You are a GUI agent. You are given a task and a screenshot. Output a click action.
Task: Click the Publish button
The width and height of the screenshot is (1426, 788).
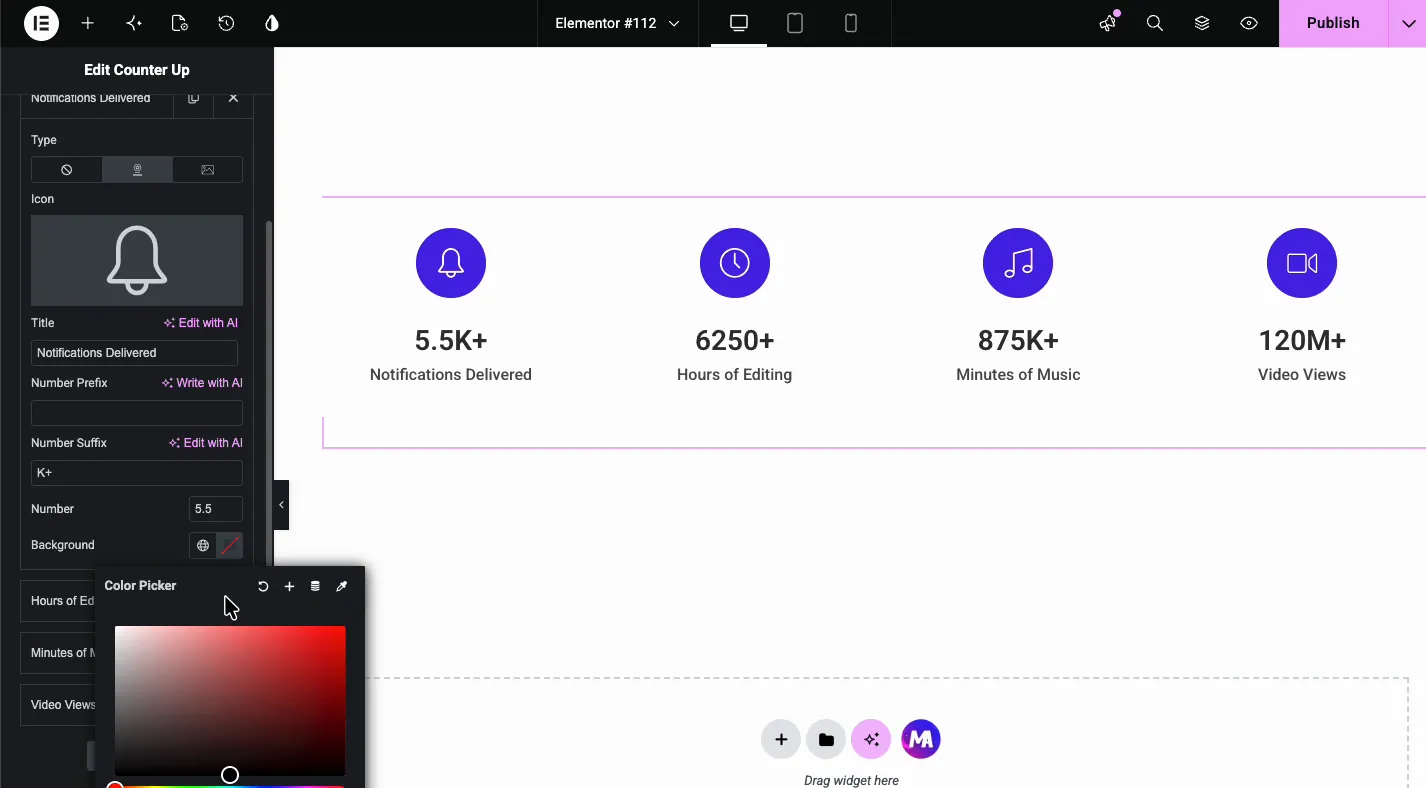1333,23
